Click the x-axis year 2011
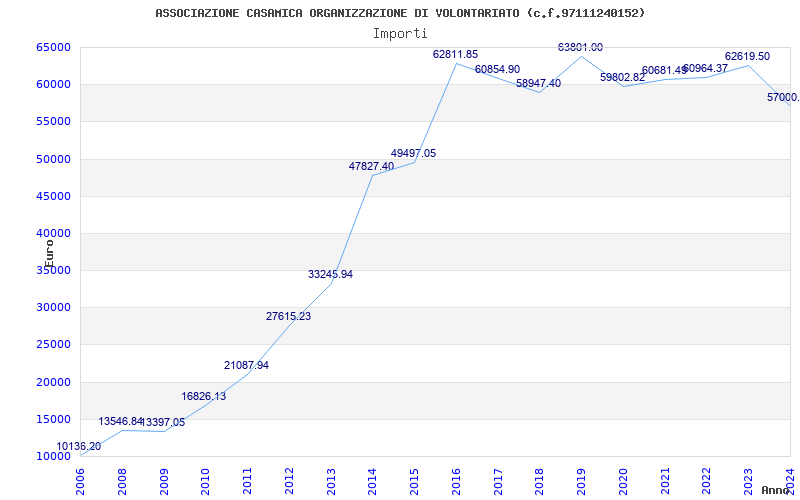Image resolution: width=800 pixels, height=500 pixels. pyautogui.click(x=247, y=481)
